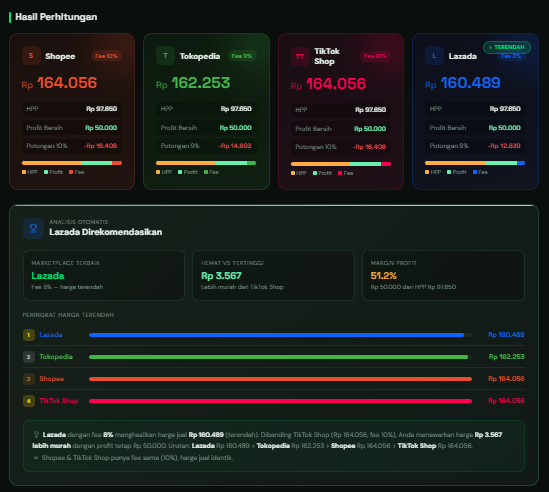This screenshot has height=492, width=549.
Task: Click the Shopee 'S' logo icon
Action: click(31, 56)
